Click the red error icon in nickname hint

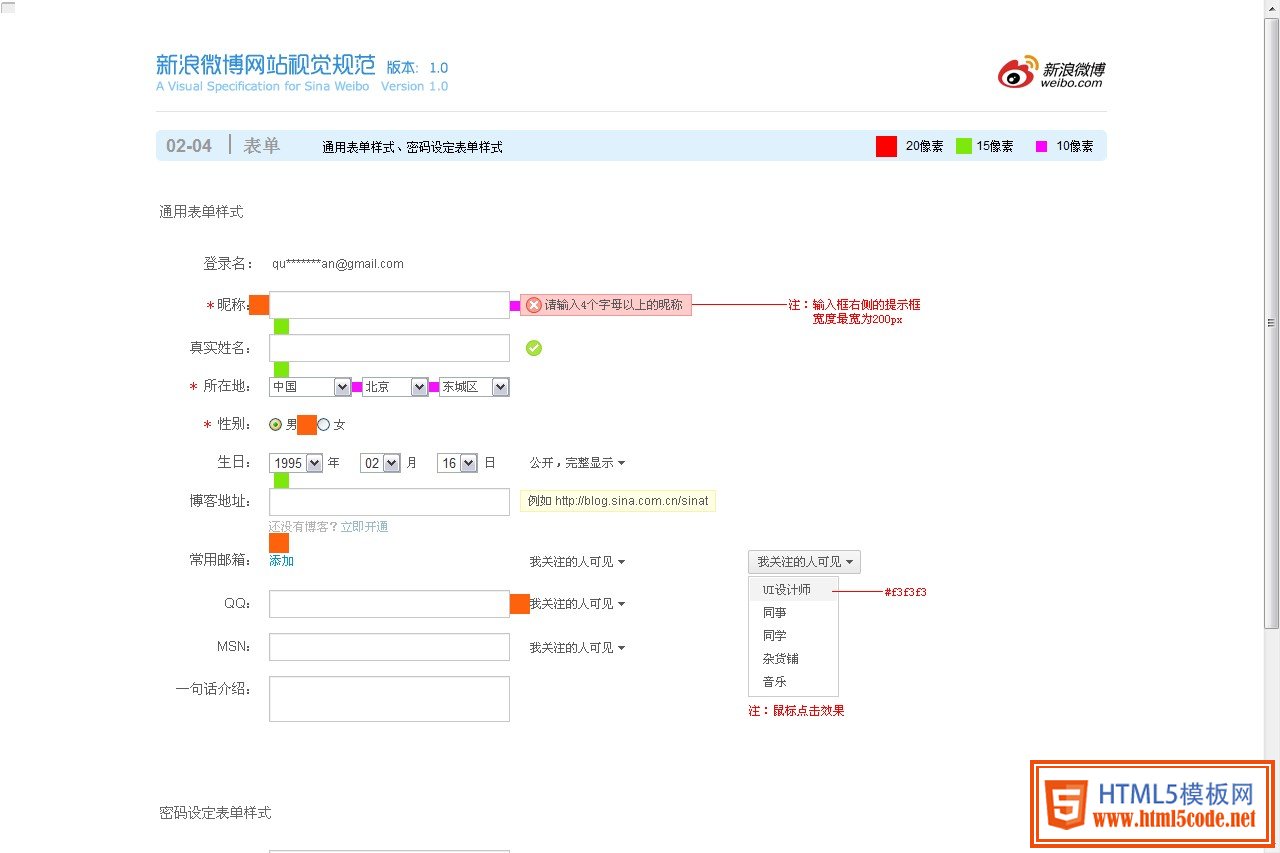tap(534, 305)
